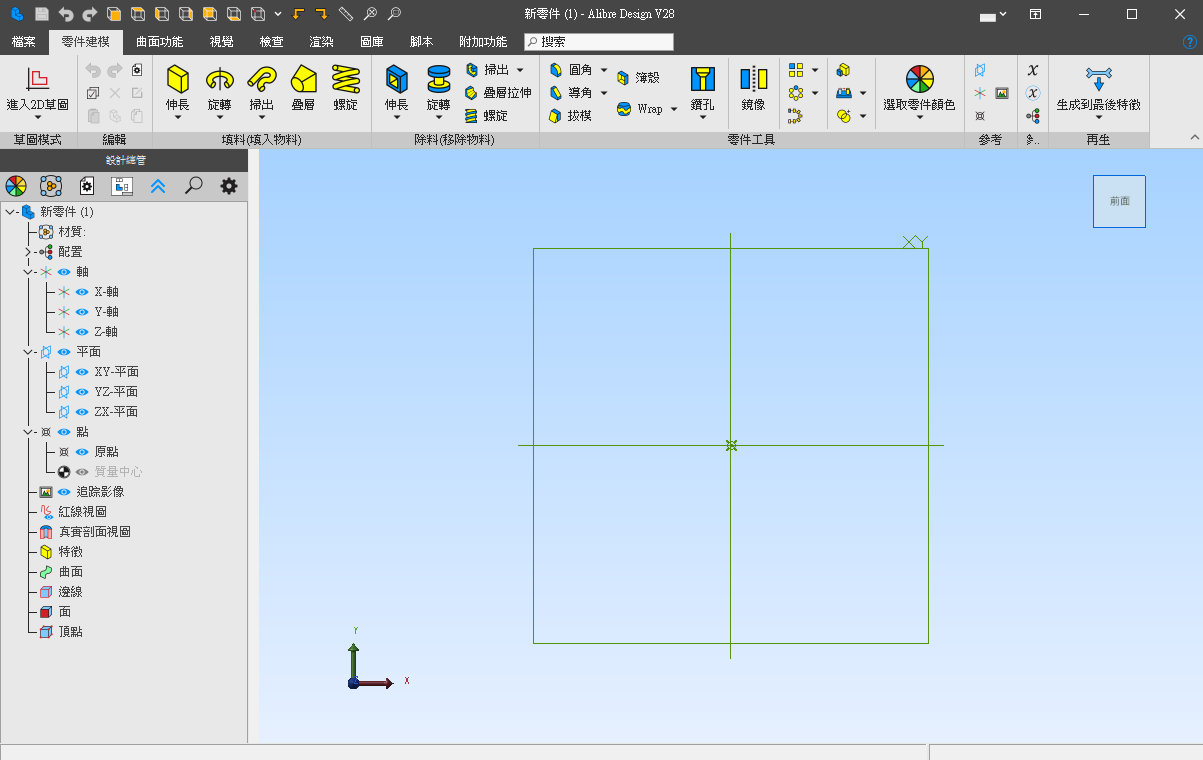Click the 導角 chamfer button

(x=570, y=92)
